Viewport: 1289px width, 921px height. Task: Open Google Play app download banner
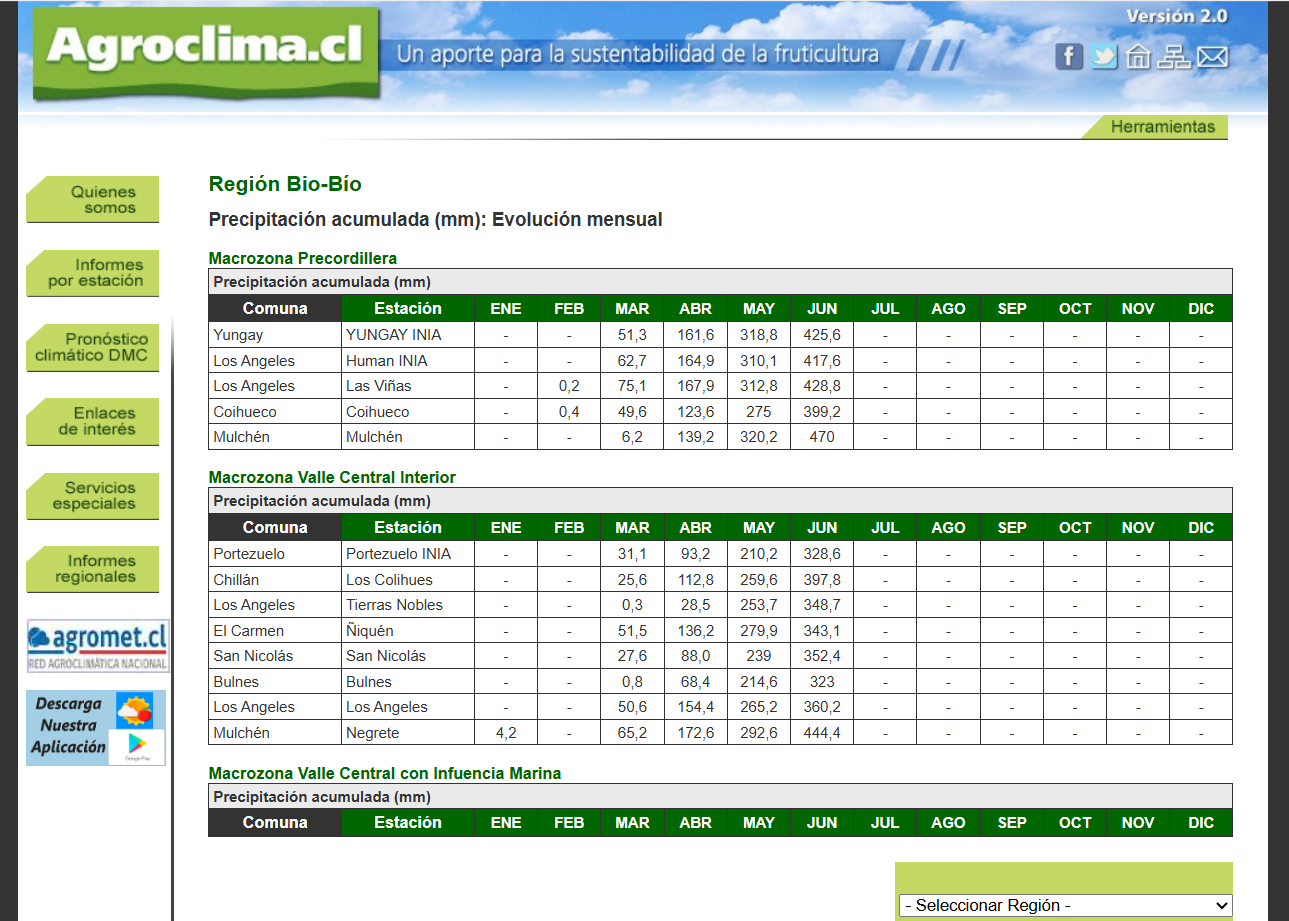(x=96, y=728)
